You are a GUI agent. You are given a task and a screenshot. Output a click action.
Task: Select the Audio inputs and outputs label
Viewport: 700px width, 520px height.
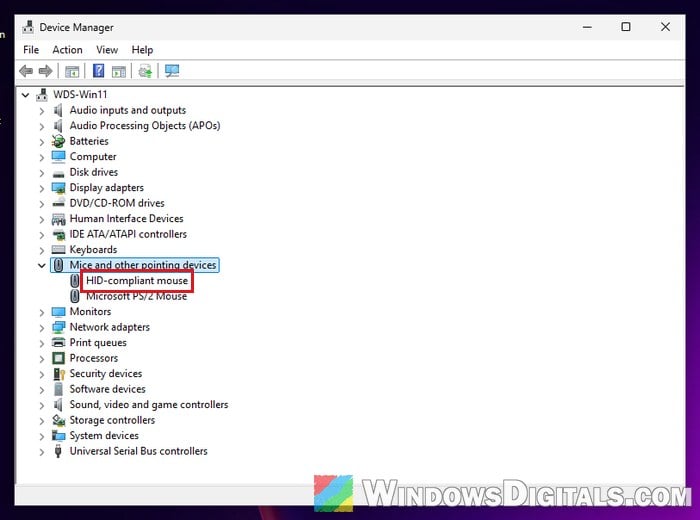tap(128, 110)
